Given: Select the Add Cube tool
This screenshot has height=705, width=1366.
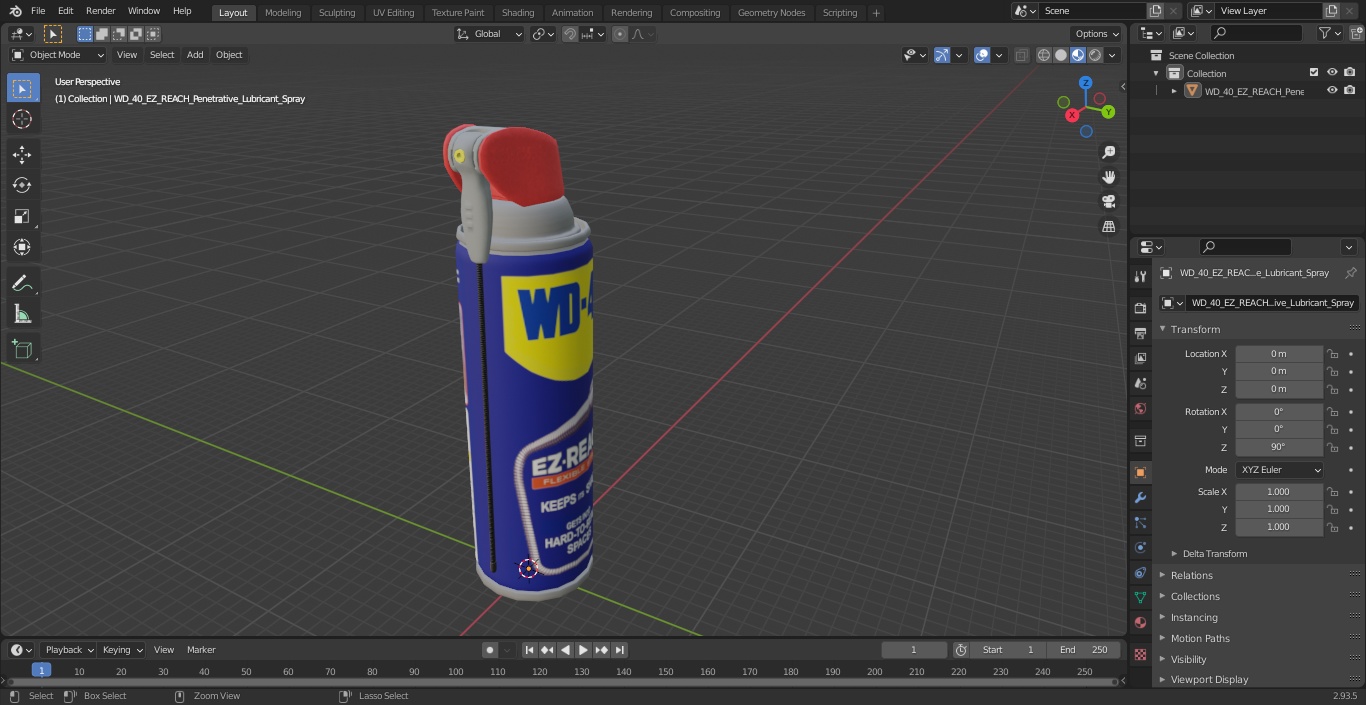Looking at the screenshot, I should (x=22, y=350).
